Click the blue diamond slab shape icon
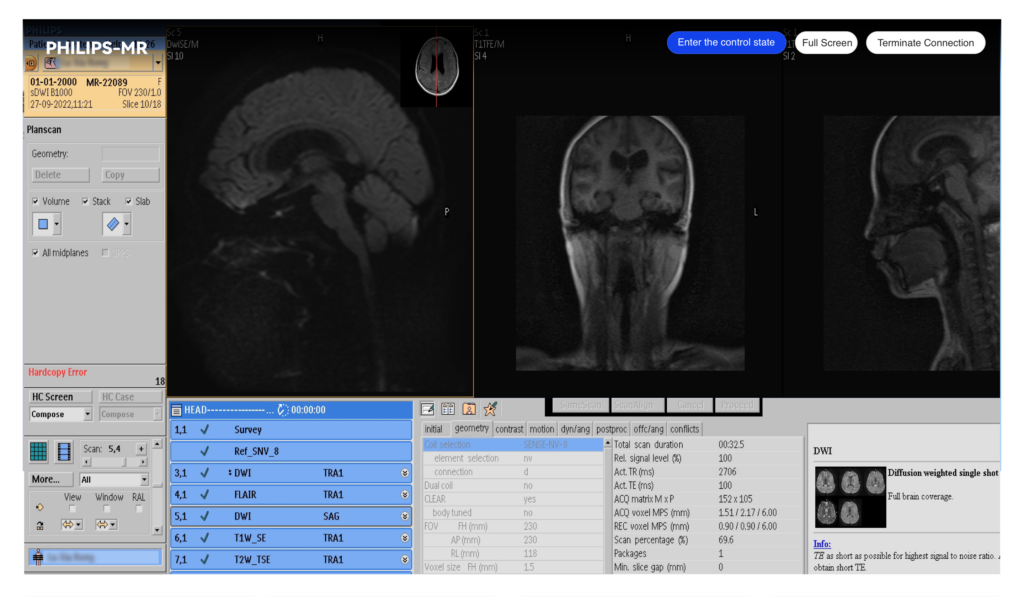 113,224
